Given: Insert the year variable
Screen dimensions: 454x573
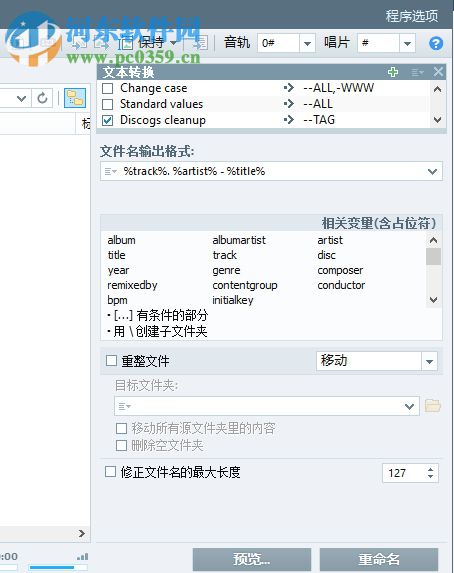Looking at the screenshot, I should pyautogui.click(x=118, y=270).
